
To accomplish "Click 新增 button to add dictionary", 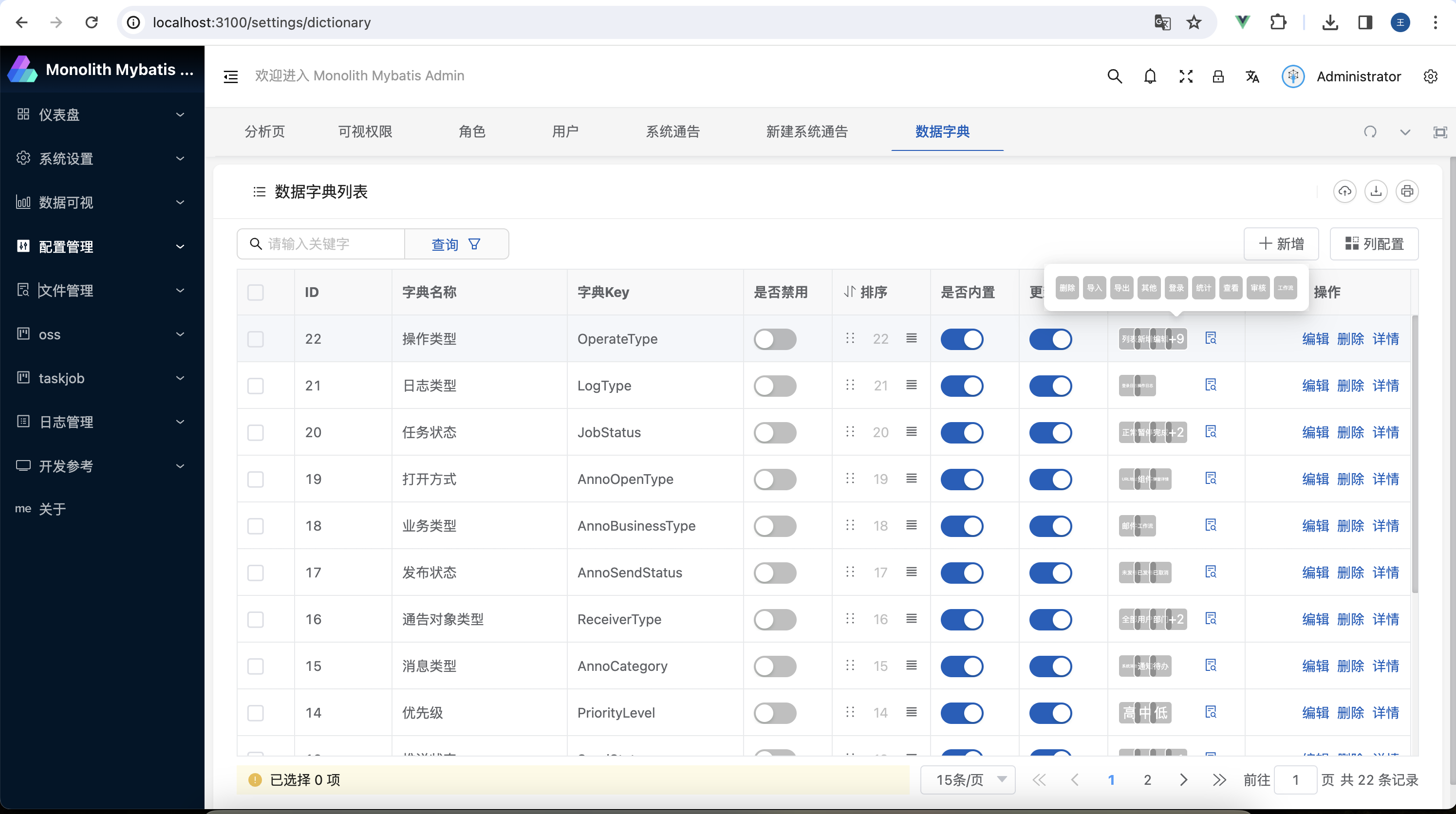I will [1283, 243].
